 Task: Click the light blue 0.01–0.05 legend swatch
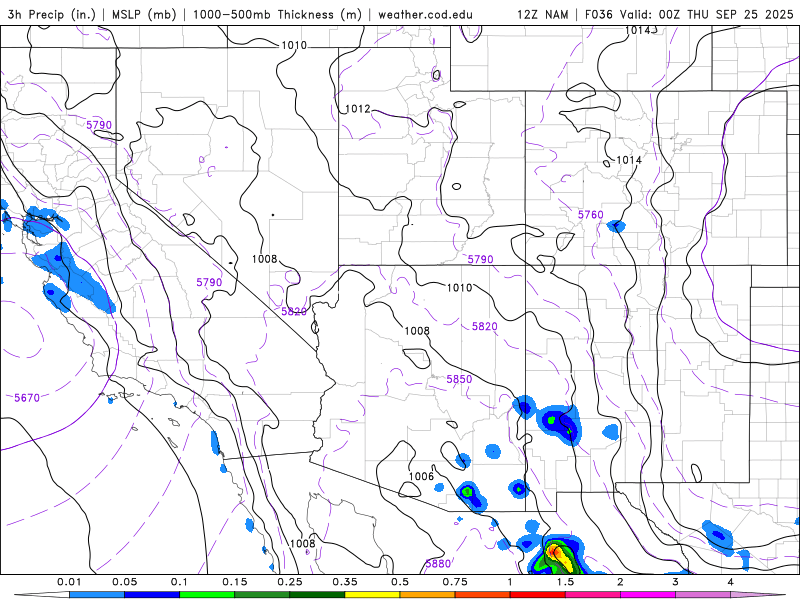click(97, 594)
